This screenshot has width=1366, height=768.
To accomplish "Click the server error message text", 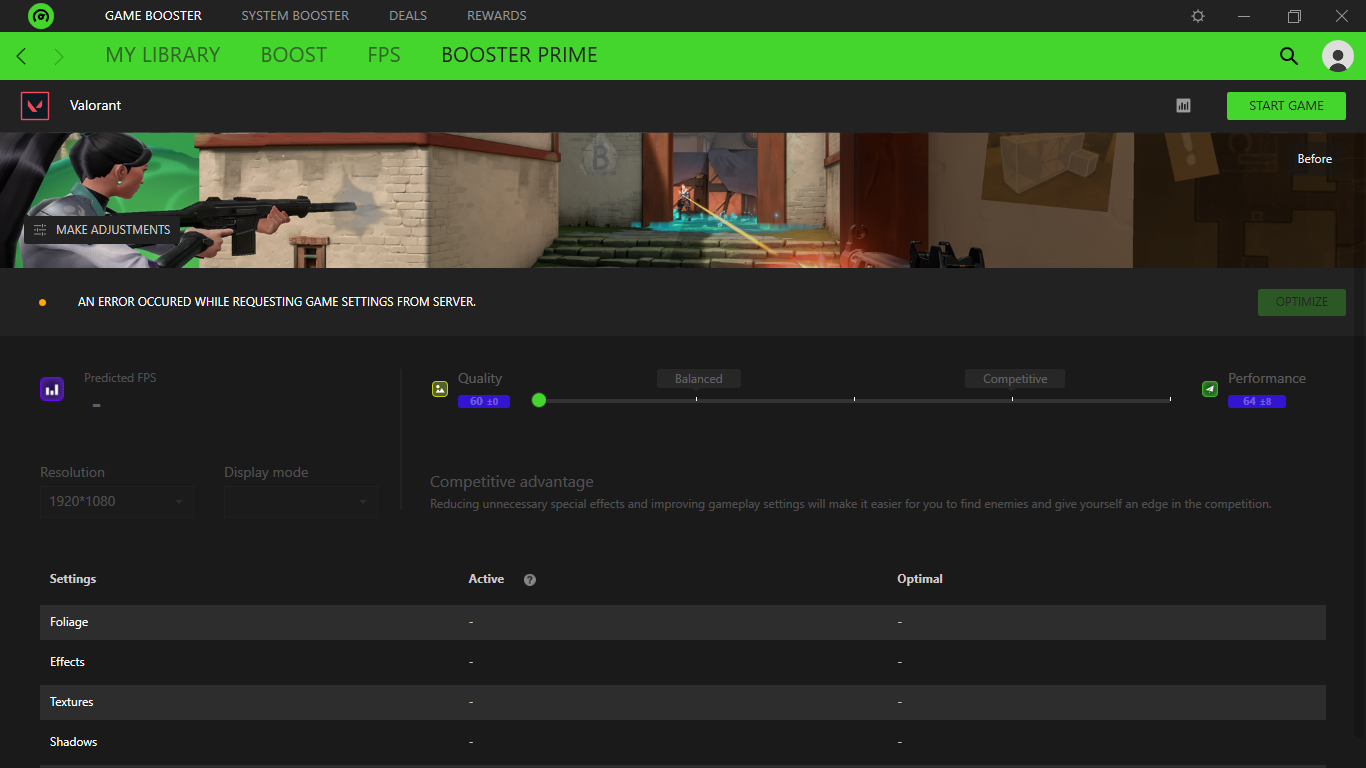I will pos(277,302).
